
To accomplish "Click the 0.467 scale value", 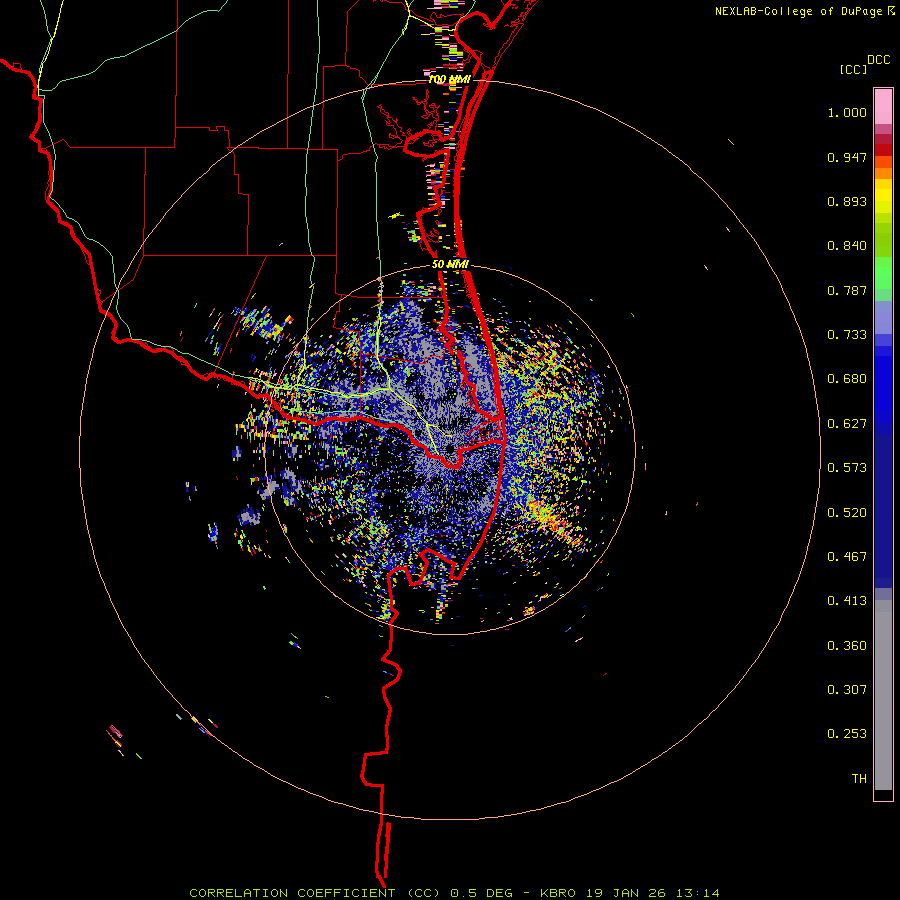I will coord(847,557).
